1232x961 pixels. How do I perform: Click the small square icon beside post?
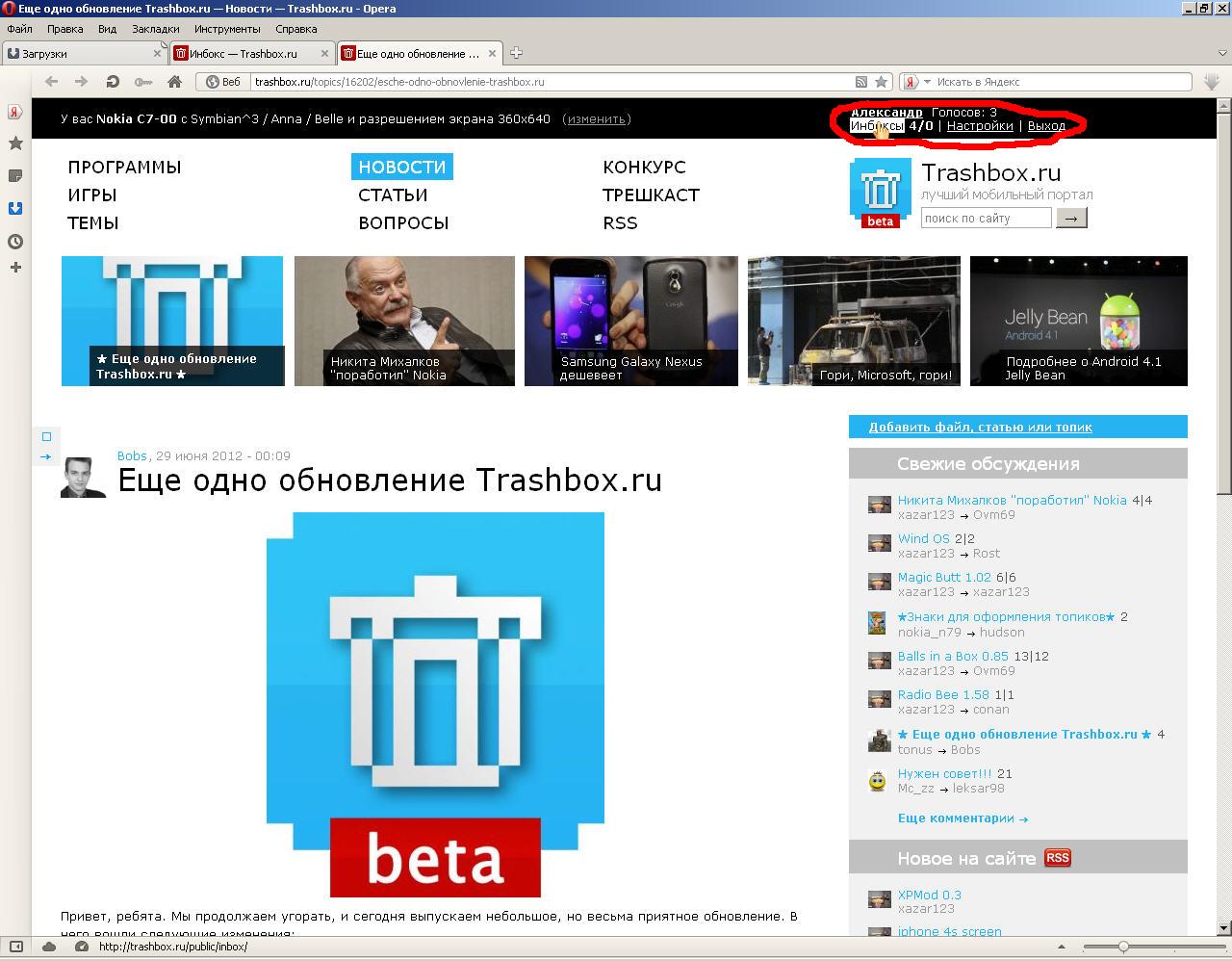[x=46, y=436]
